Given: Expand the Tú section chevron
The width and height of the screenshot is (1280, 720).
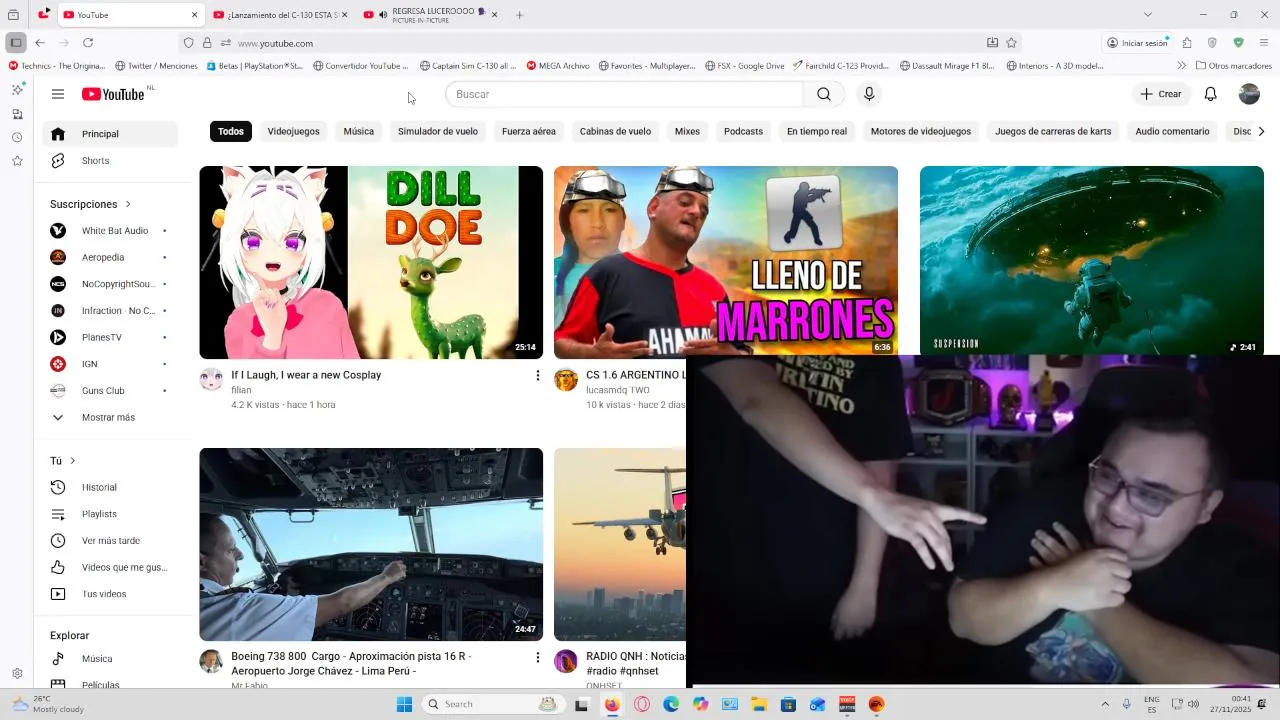Looking at the screenshot, I should pyautogui.click(x=73, y=461).
